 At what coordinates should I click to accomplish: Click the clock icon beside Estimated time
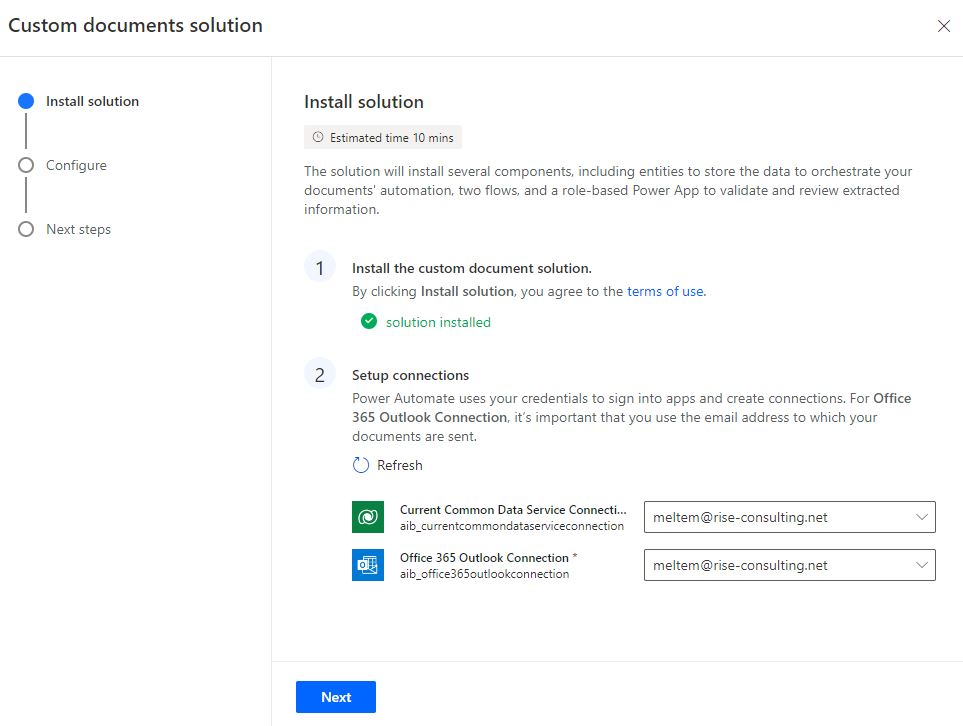coord(318,138)
